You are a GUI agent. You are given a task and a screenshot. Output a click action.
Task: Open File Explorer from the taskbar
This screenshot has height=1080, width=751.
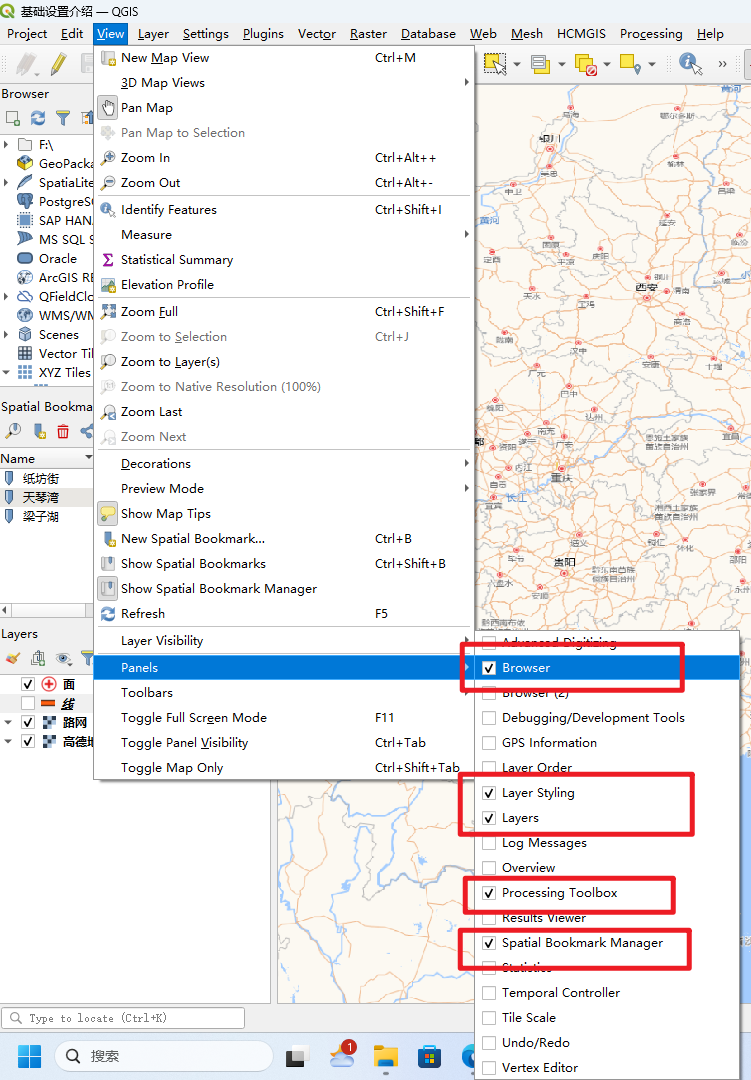tap(386, 1056)
